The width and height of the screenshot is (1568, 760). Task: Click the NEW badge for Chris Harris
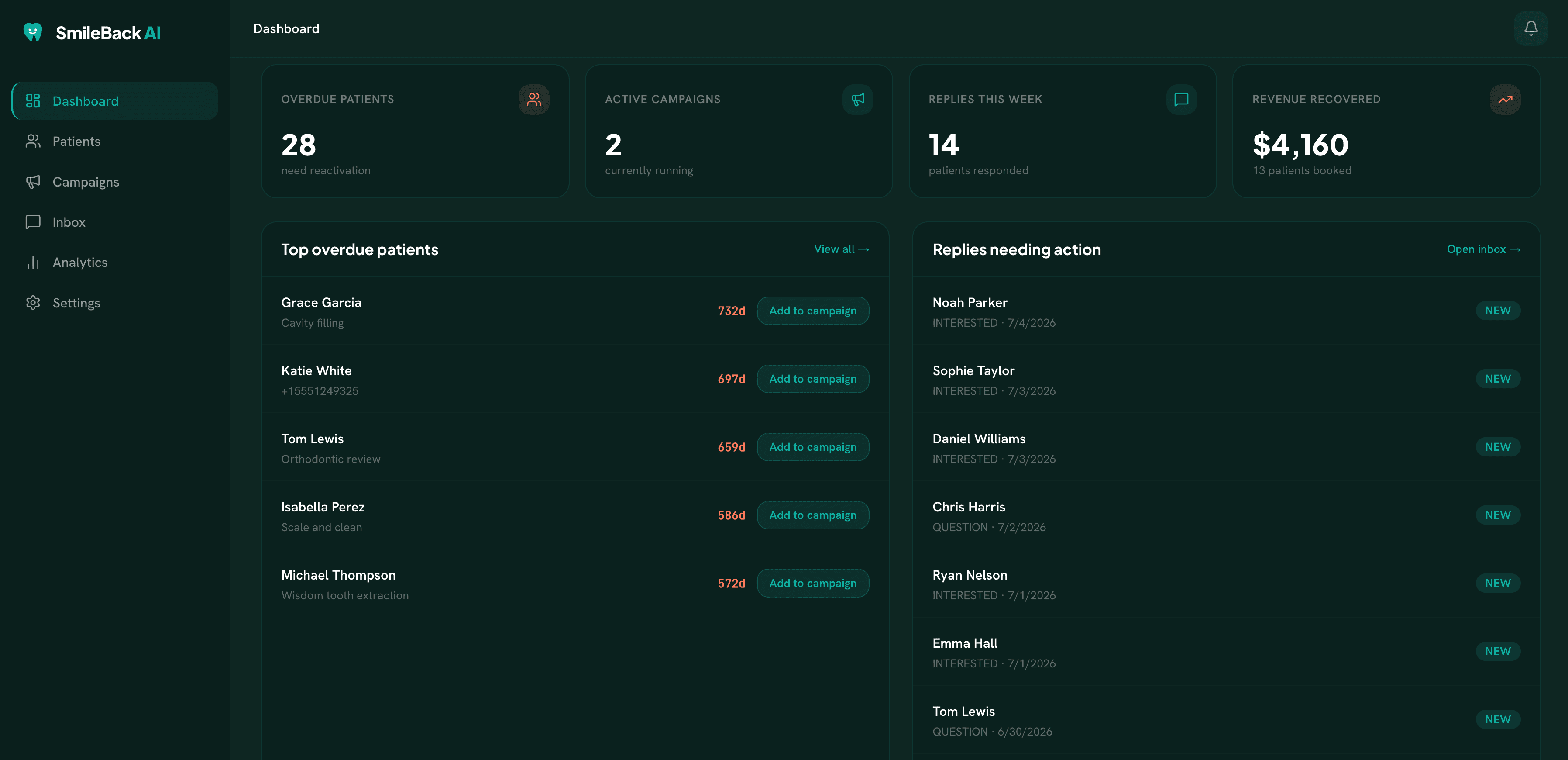click(x=1497, y=515)
